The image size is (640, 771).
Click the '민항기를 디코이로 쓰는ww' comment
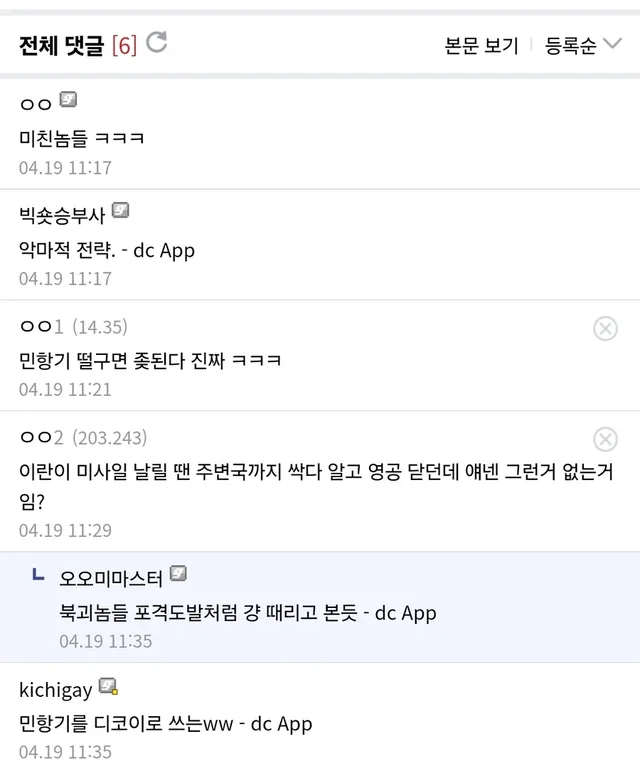pos(166,723)
